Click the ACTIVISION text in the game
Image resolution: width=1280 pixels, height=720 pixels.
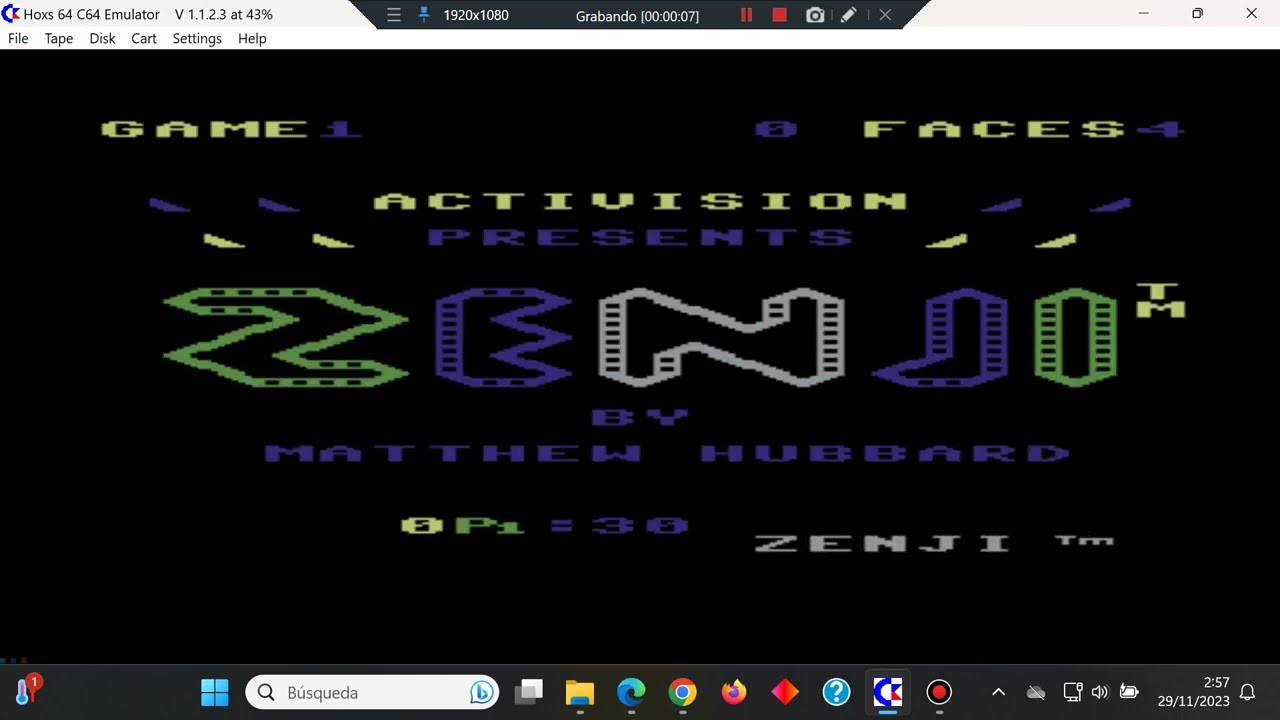pyautogui.click(x=640, y=201)
